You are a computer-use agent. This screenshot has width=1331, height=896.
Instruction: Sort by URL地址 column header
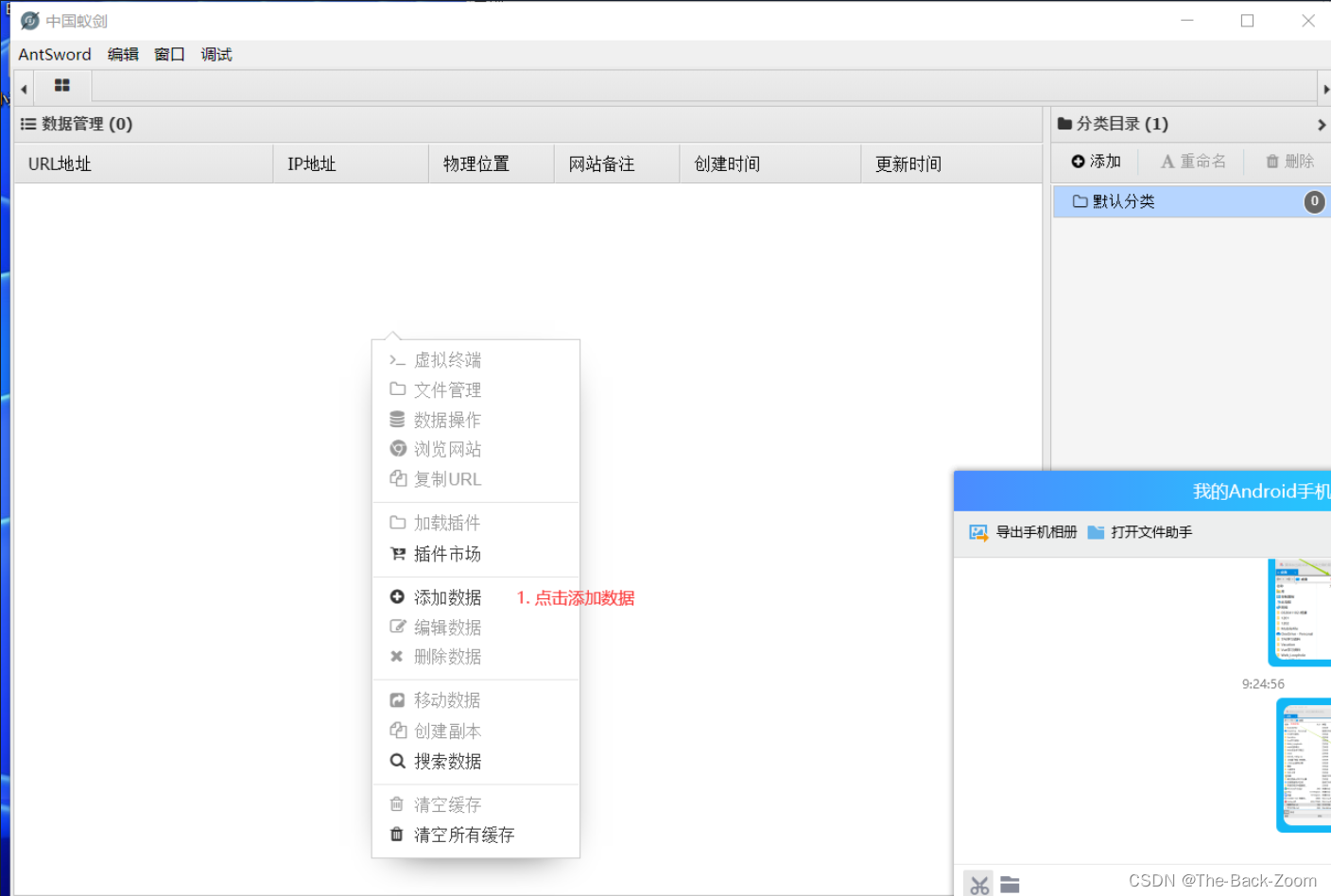click(144, 164)
